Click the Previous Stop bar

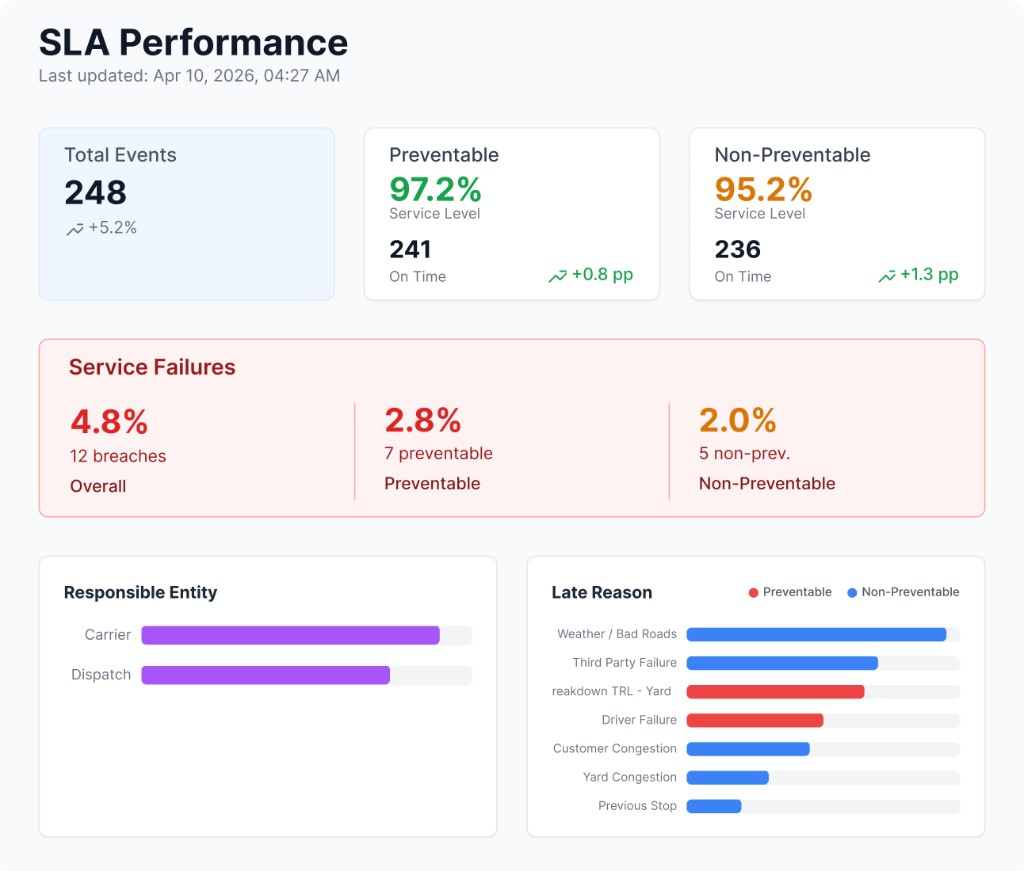pyautogui.click(x=713, y=806)
